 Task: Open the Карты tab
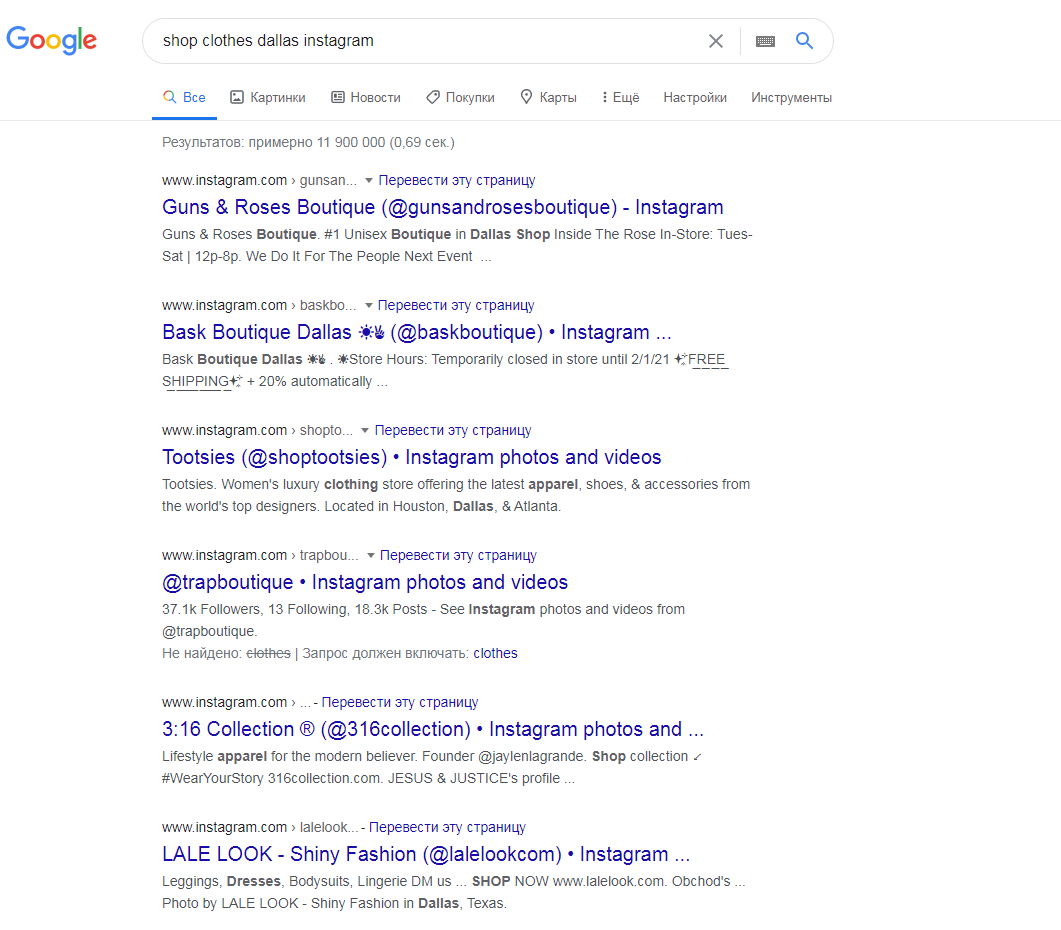[548, 97]
